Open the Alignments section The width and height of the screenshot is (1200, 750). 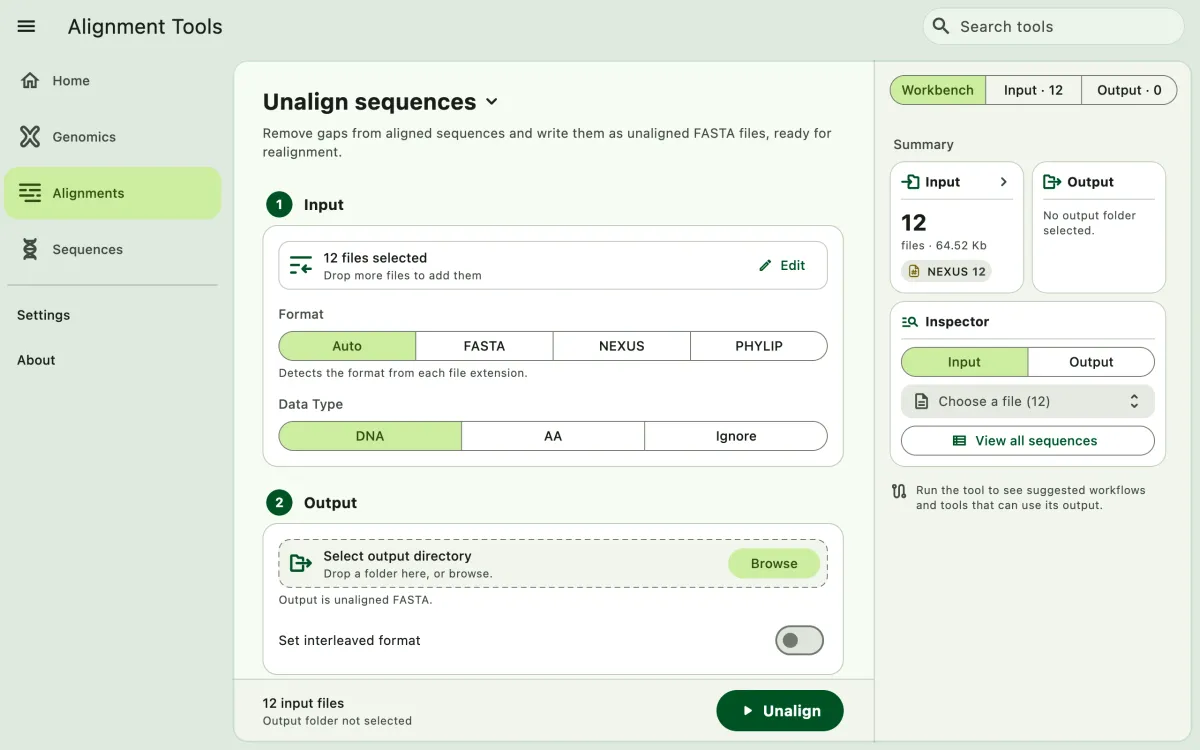[x=112, y=193]
